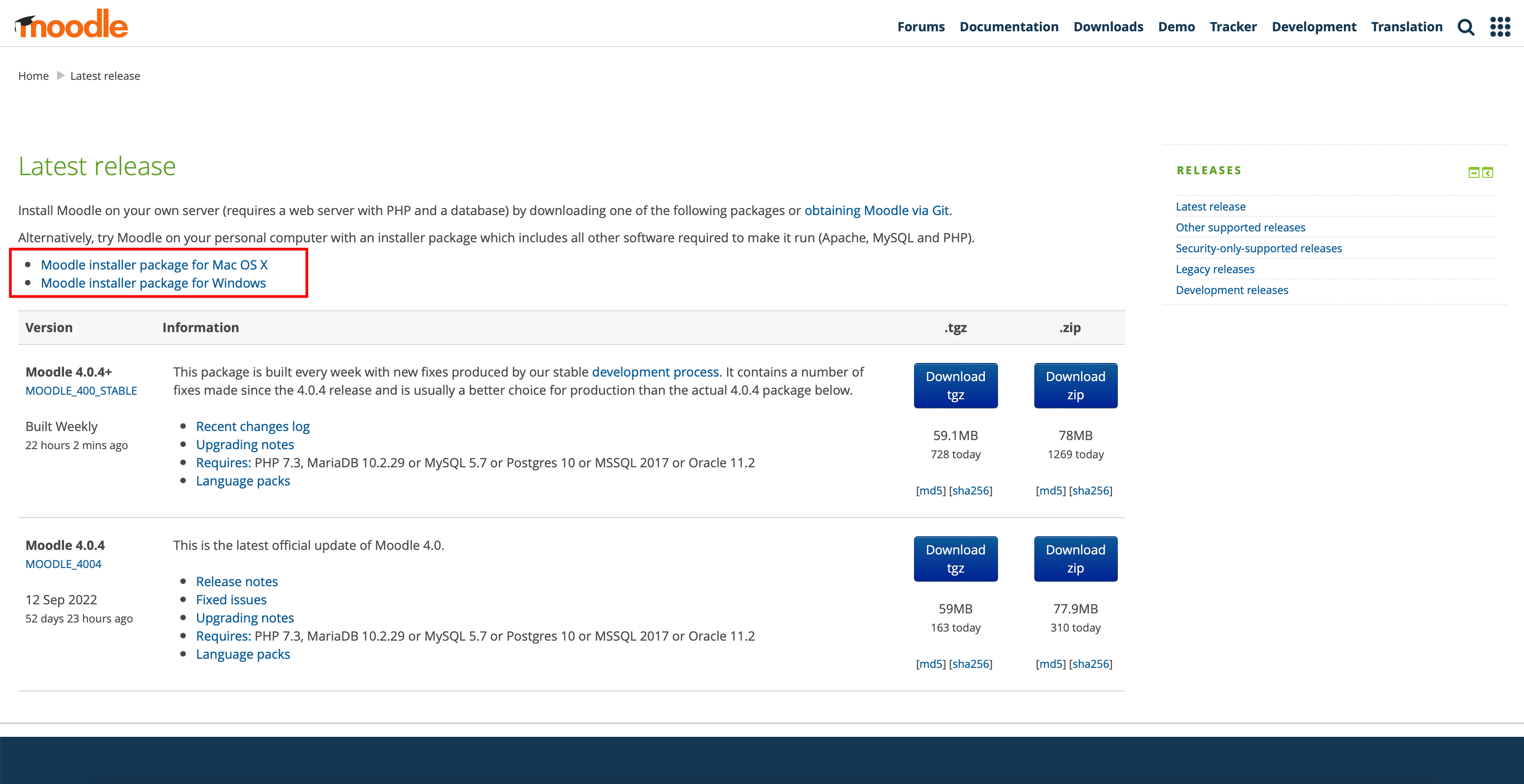
Task: Open the MOODLE_4004 link
Action: coord(63,564)
